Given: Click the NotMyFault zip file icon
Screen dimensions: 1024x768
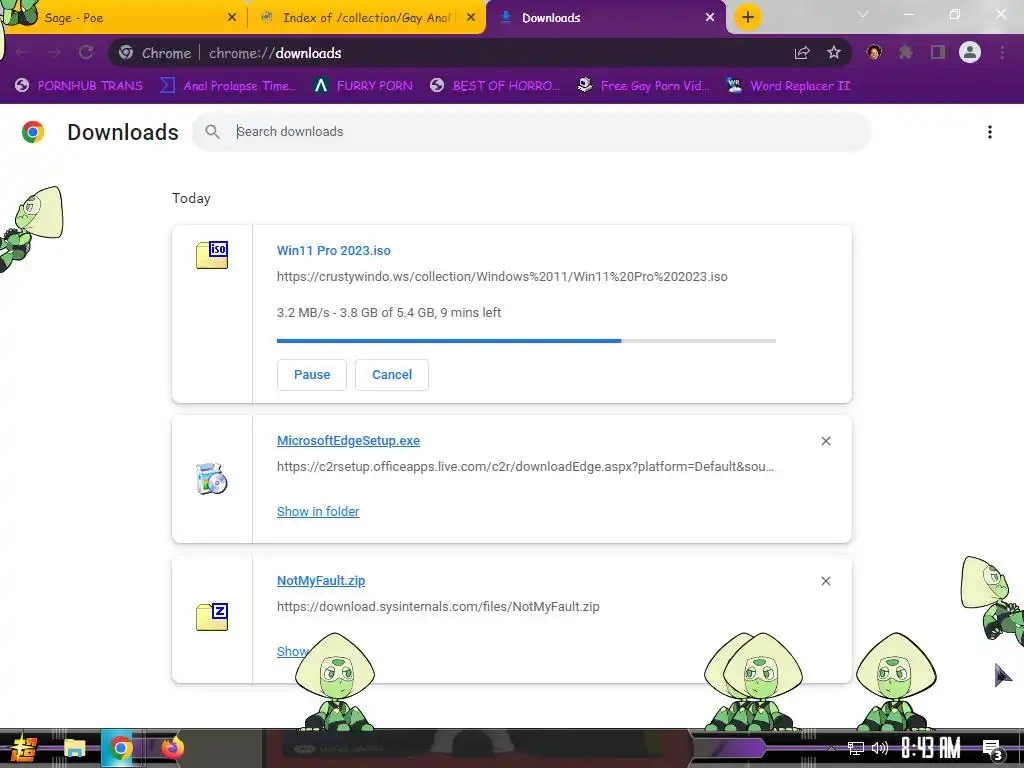Looking at the screenshot, I should point(212,616).
